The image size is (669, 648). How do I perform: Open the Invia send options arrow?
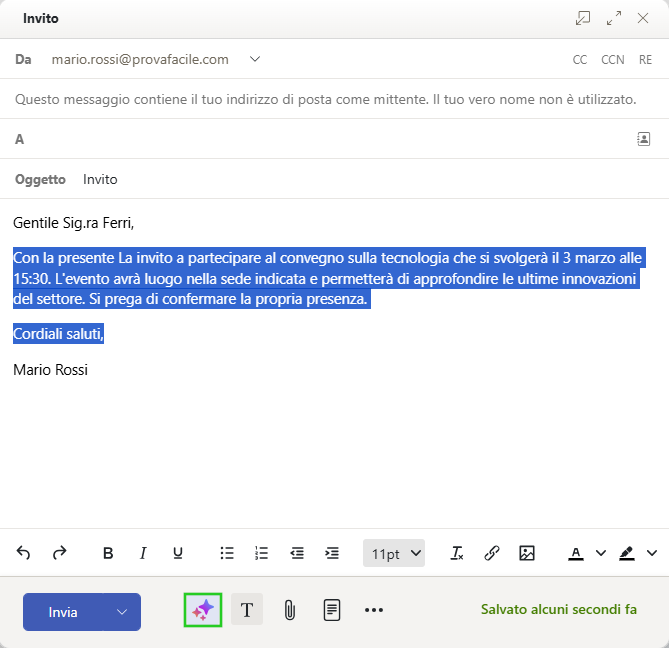point(122,612)
